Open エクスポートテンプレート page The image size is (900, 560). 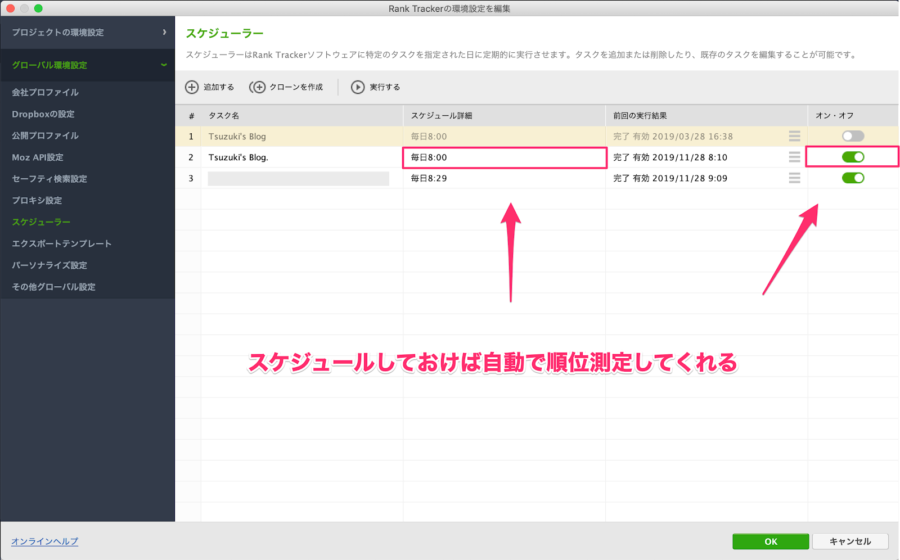pyautogui.click(x=61, y=243)
